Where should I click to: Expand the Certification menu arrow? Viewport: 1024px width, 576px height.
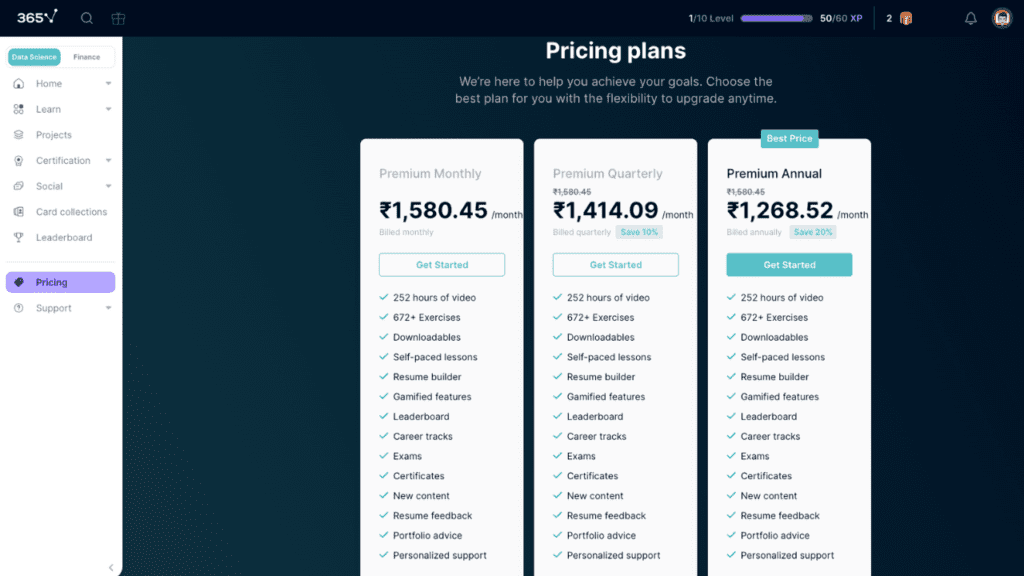tap(108, 161)
